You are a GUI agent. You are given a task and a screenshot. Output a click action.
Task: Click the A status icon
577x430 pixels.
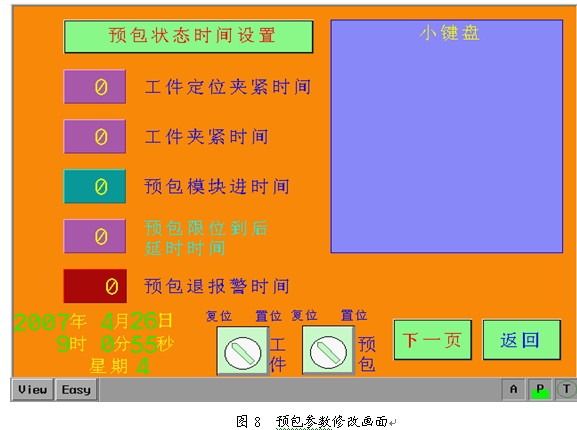514,389
